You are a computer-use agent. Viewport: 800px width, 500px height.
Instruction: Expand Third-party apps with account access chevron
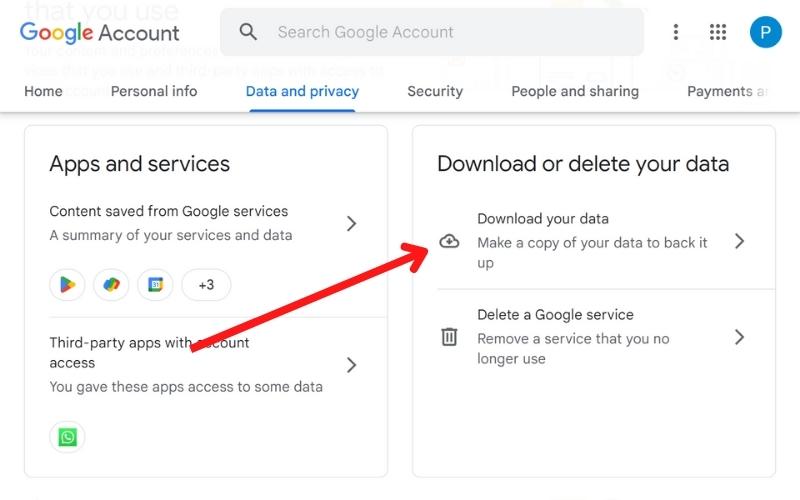tap(351, 365)
